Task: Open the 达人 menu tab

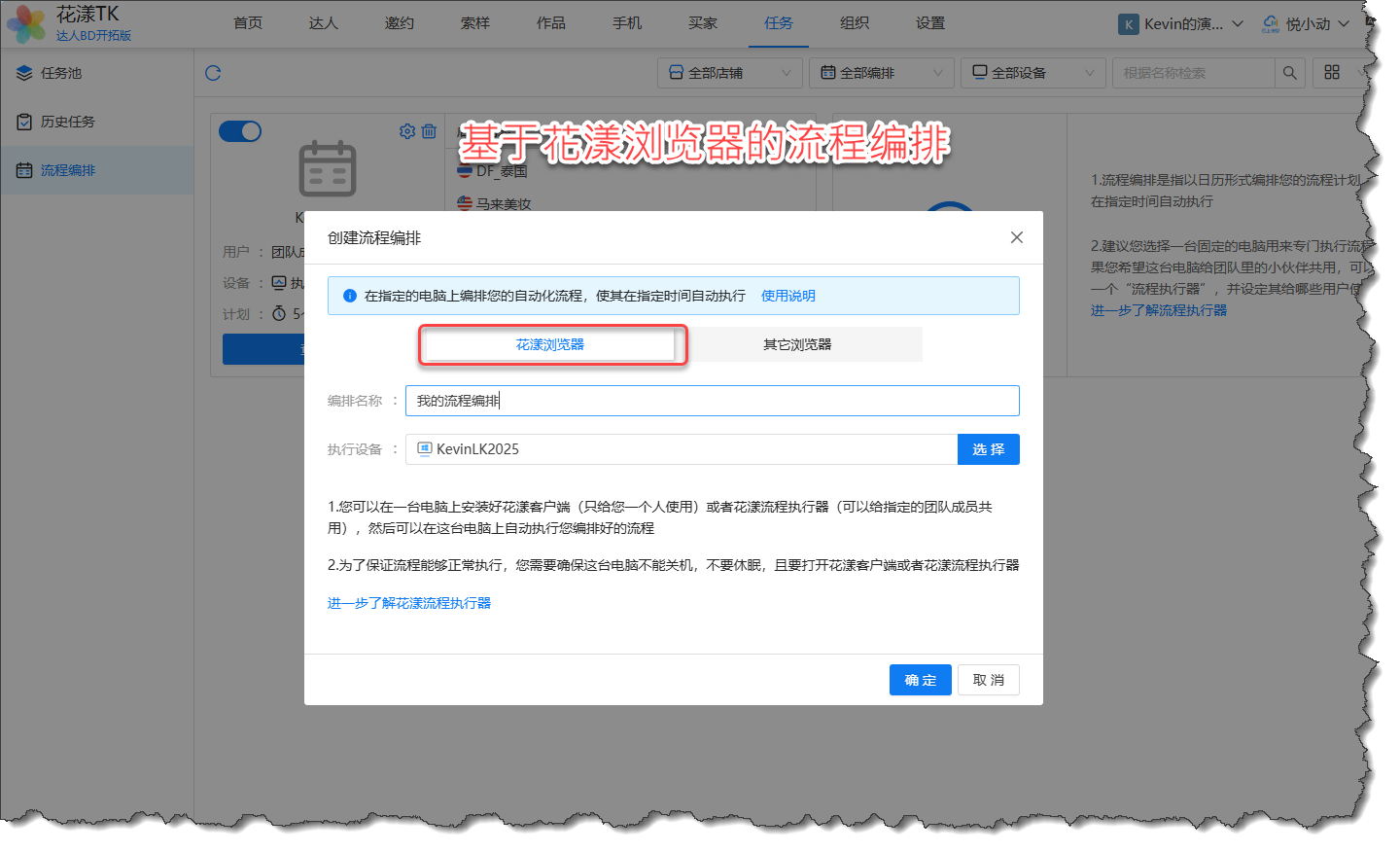Action: [x=323, y=23]
